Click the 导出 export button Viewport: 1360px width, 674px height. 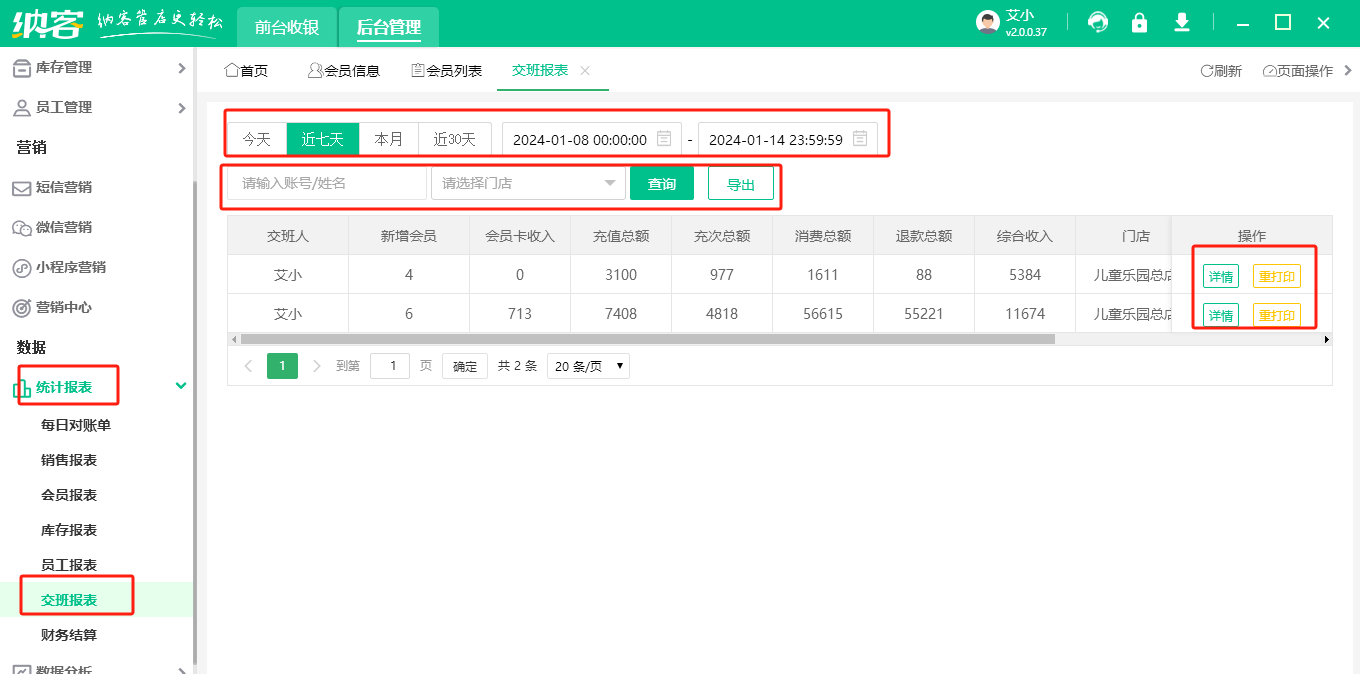coord(740,184)
